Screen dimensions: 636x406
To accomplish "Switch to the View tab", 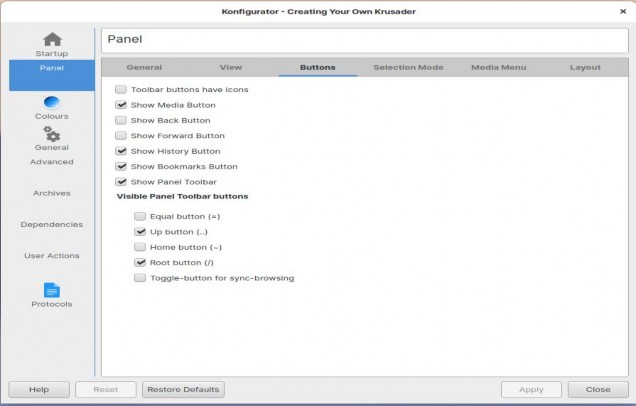I will point(231,67).
